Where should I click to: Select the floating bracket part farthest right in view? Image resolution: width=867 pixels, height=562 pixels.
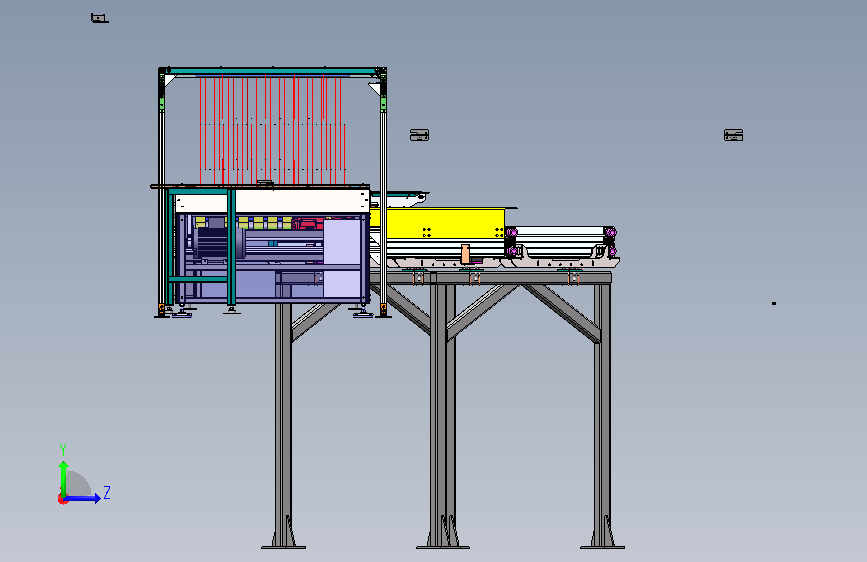coord(733,135)
